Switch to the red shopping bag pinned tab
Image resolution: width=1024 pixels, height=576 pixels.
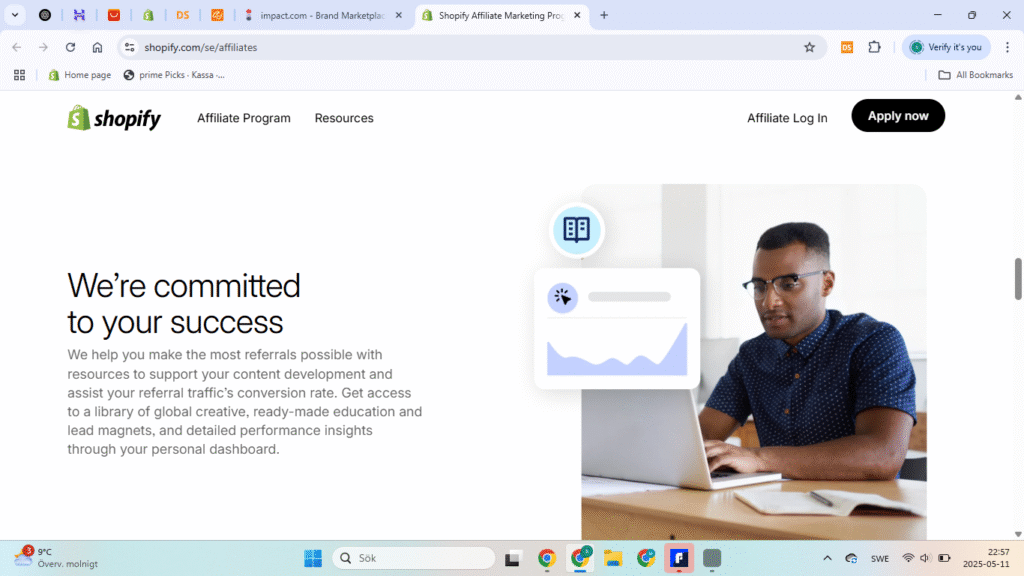[114, 15]
